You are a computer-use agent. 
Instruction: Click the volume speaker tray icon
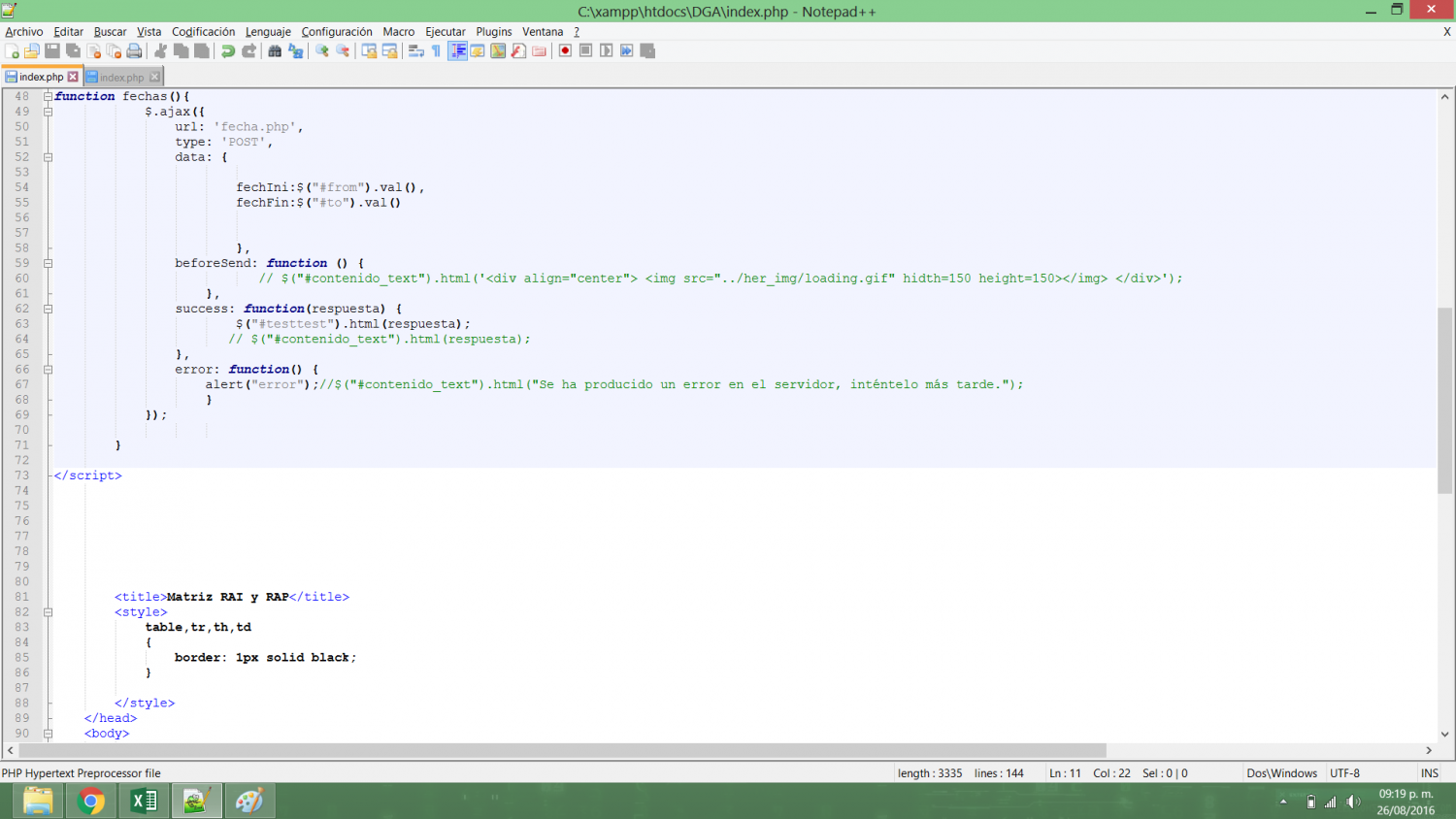click(x=1353, y=802)
